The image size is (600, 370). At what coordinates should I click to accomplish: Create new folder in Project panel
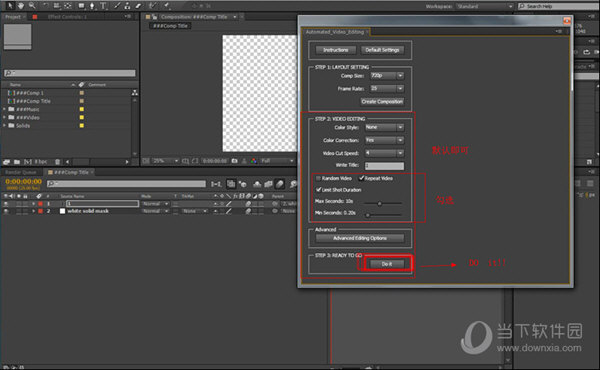point(17,162)
